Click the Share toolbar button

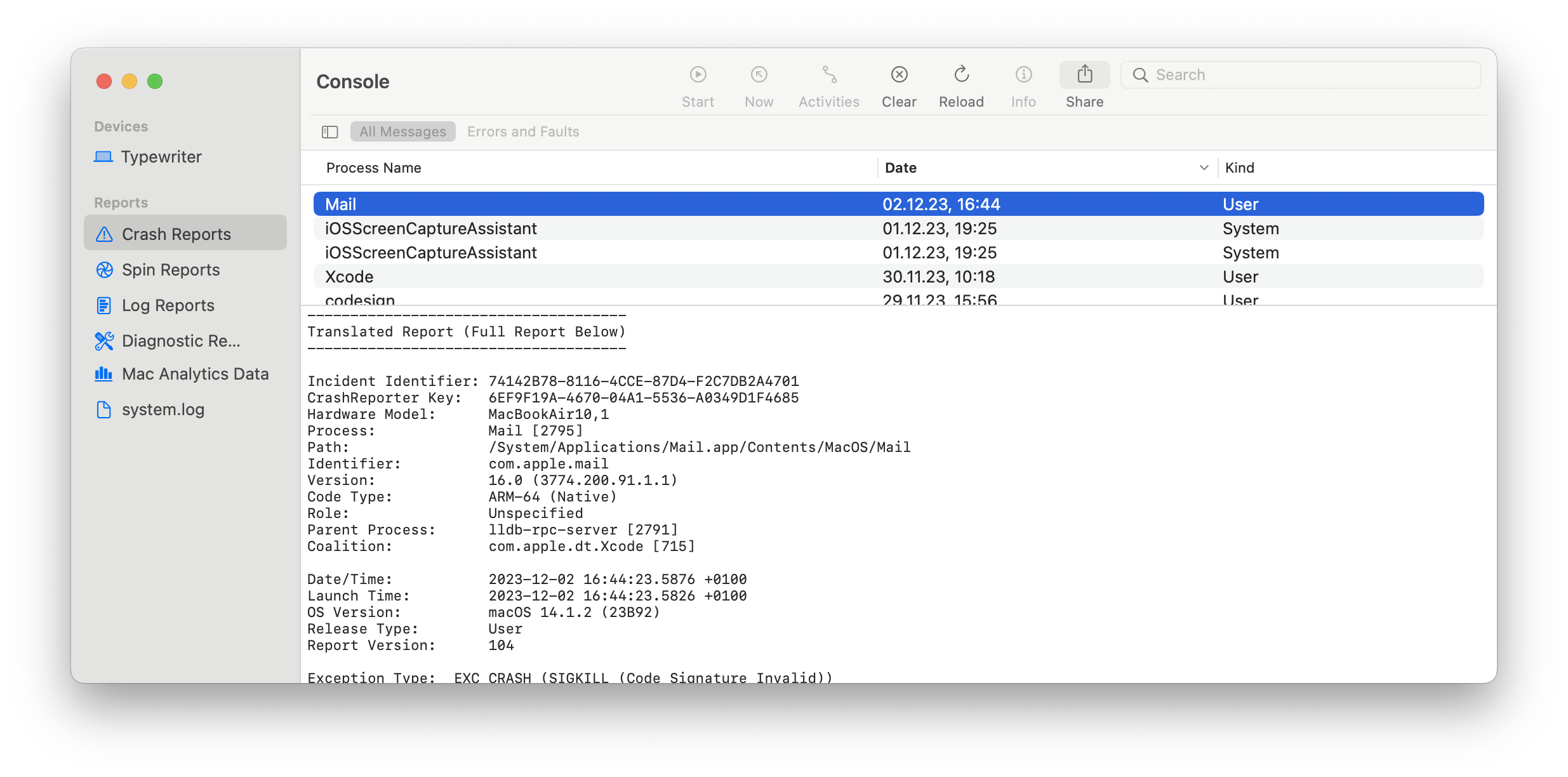(1084, 75)
